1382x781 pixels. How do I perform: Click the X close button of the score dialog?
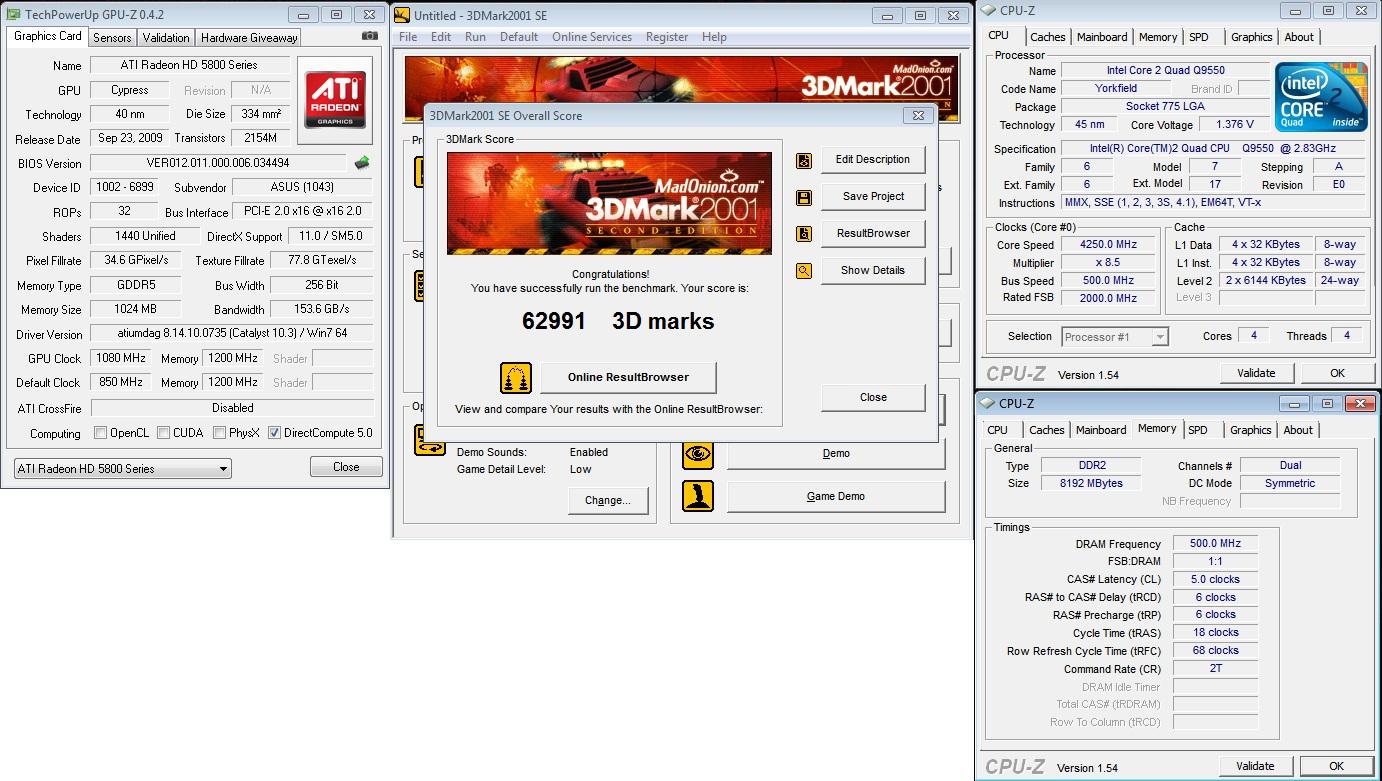click(x=918, y=115)
